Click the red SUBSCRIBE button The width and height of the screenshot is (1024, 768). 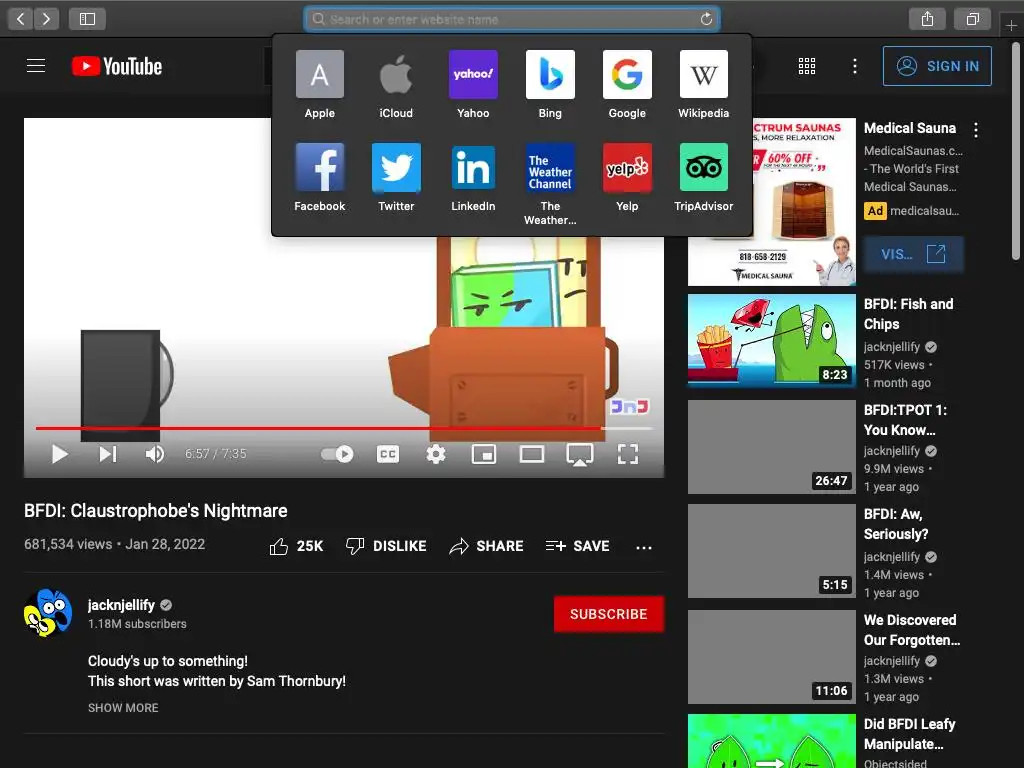609,614
